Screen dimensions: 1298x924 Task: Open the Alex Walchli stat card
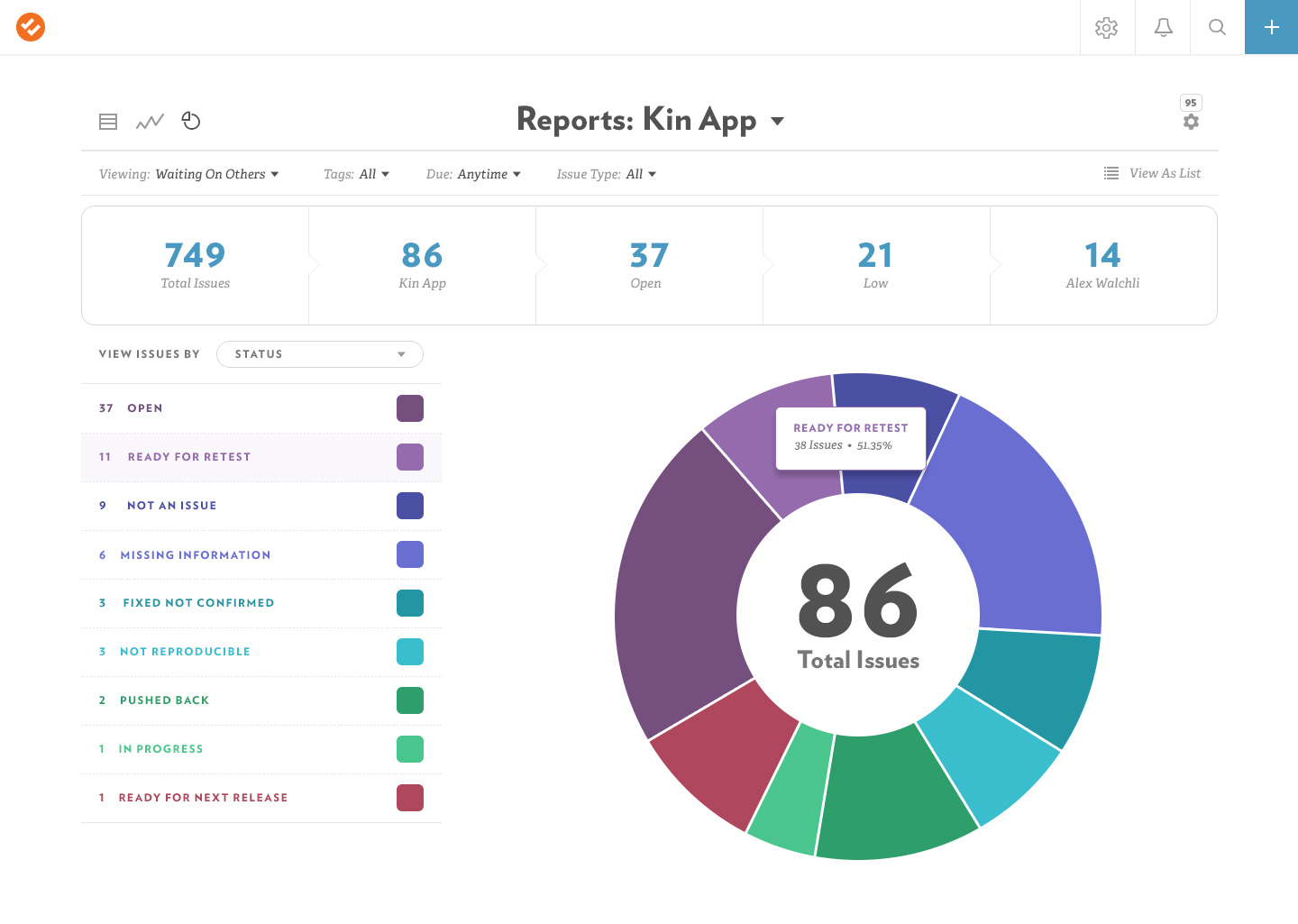tap(1103, 264)
